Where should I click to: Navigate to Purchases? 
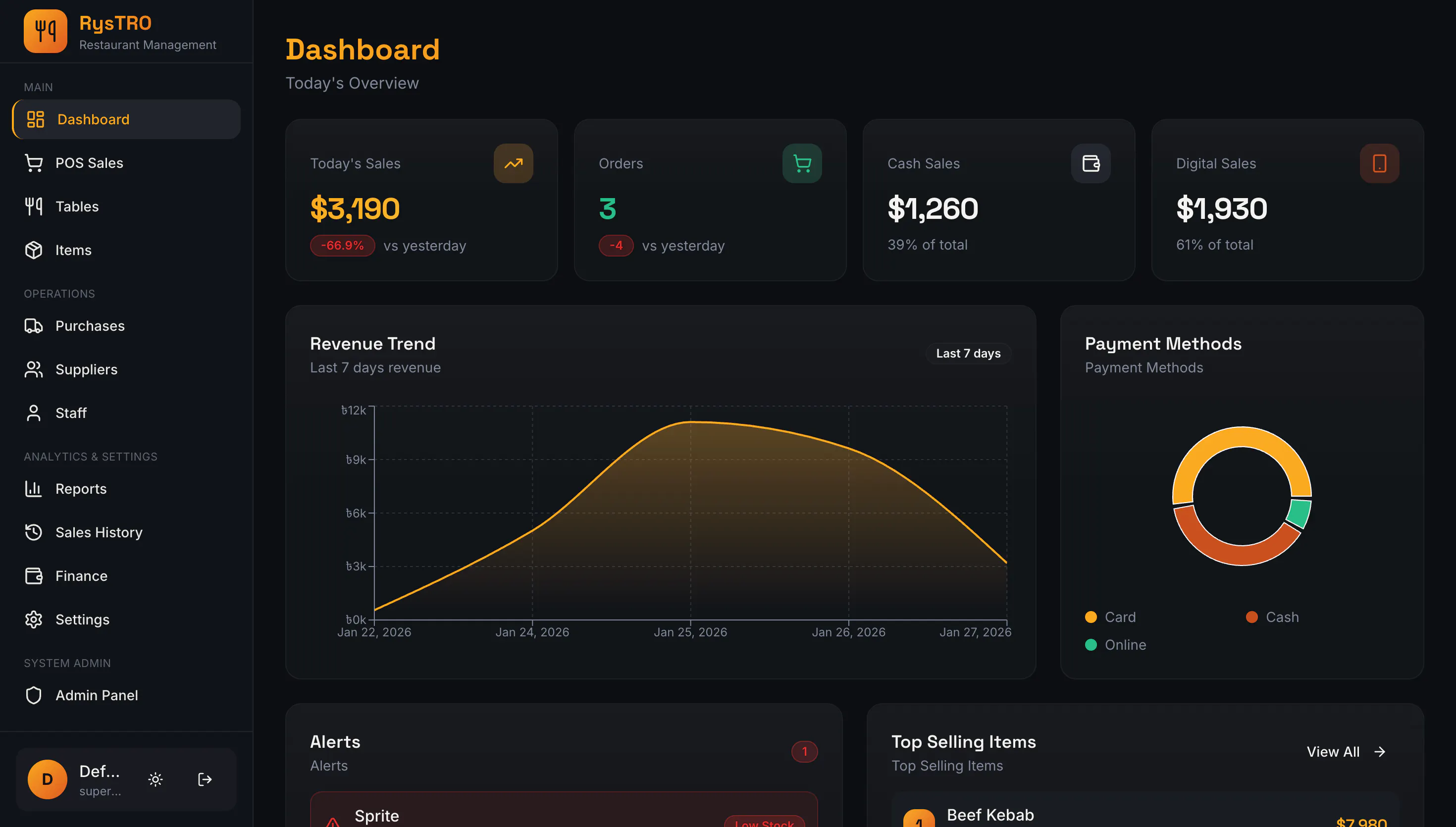126,326
